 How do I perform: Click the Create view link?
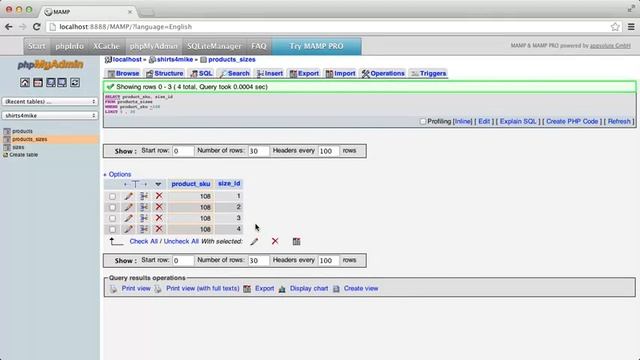pos(361,288)
